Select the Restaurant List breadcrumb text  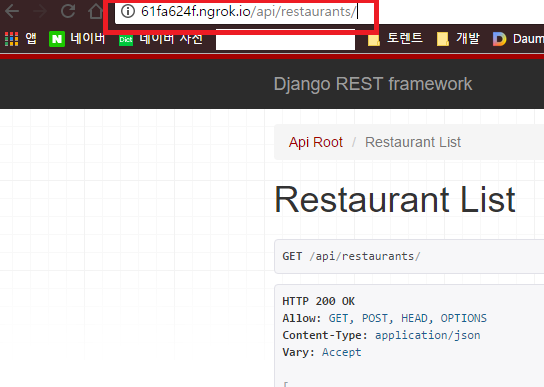(413, 142)
